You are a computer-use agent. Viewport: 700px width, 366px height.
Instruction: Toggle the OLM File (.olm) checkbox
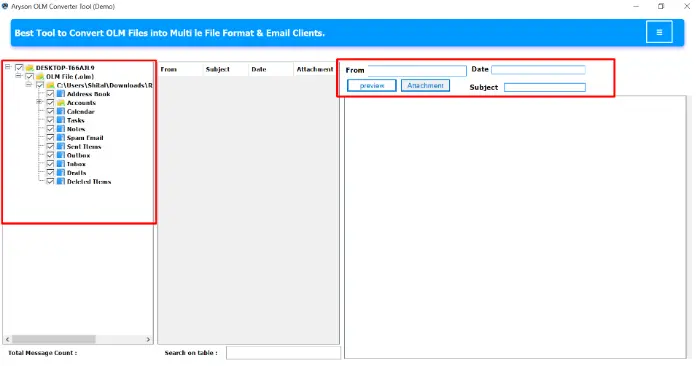[x=29, y=77]
